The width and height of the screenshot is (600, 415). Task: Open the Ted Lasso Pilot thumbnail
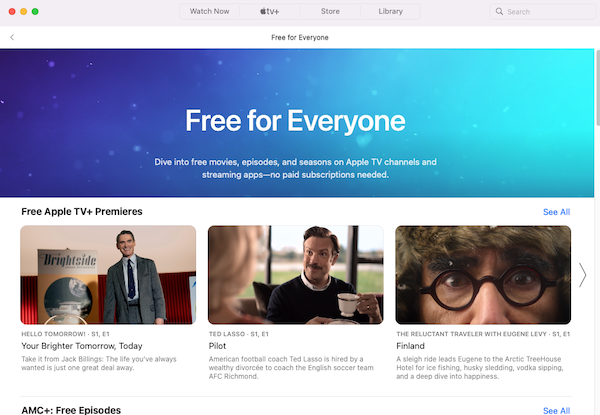click(x=296, y=275)
